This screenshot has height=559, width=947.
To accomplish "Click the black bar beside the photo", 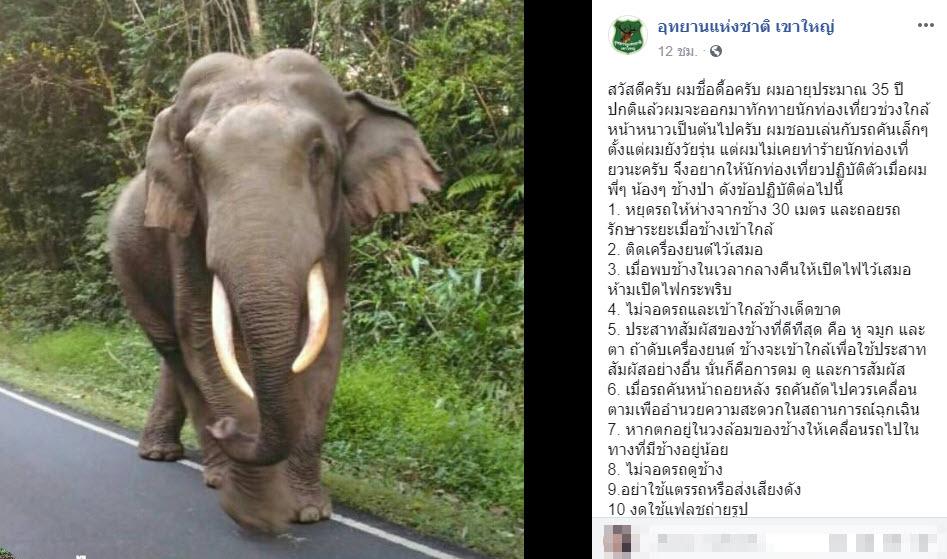I will pyautogui.click(x=557, y=280).
